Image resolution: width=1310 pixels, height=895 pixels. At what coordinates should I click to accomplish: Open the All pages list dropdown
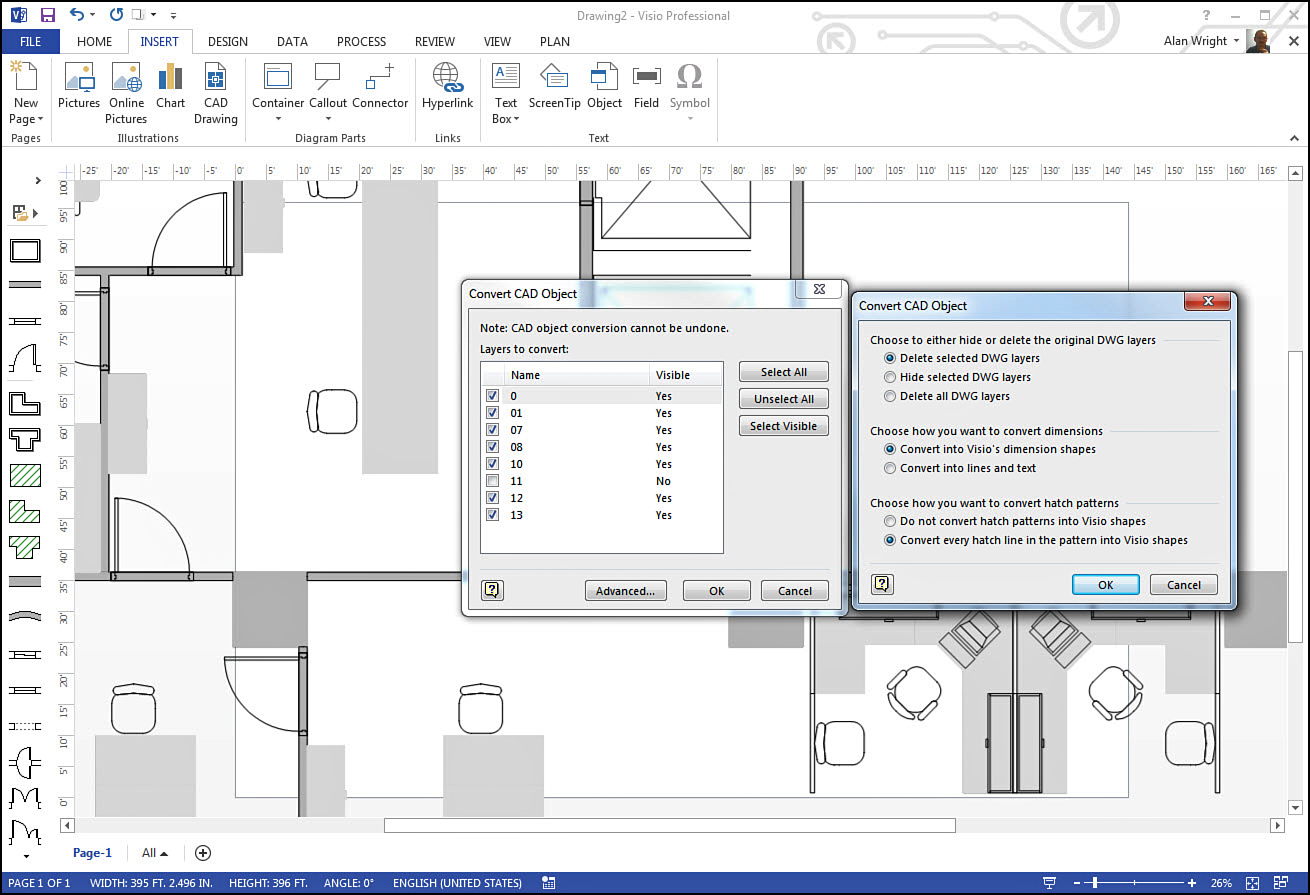coord(155,853)
